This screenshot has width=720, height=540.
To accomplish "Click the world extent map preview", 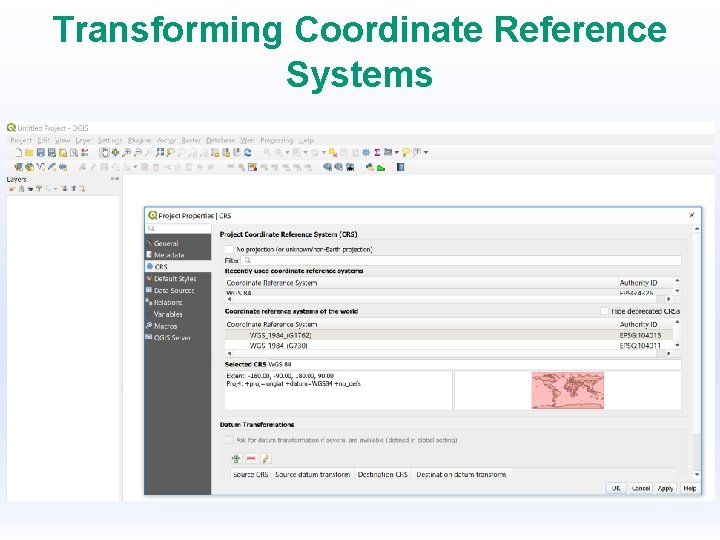I will coord(568,391).
